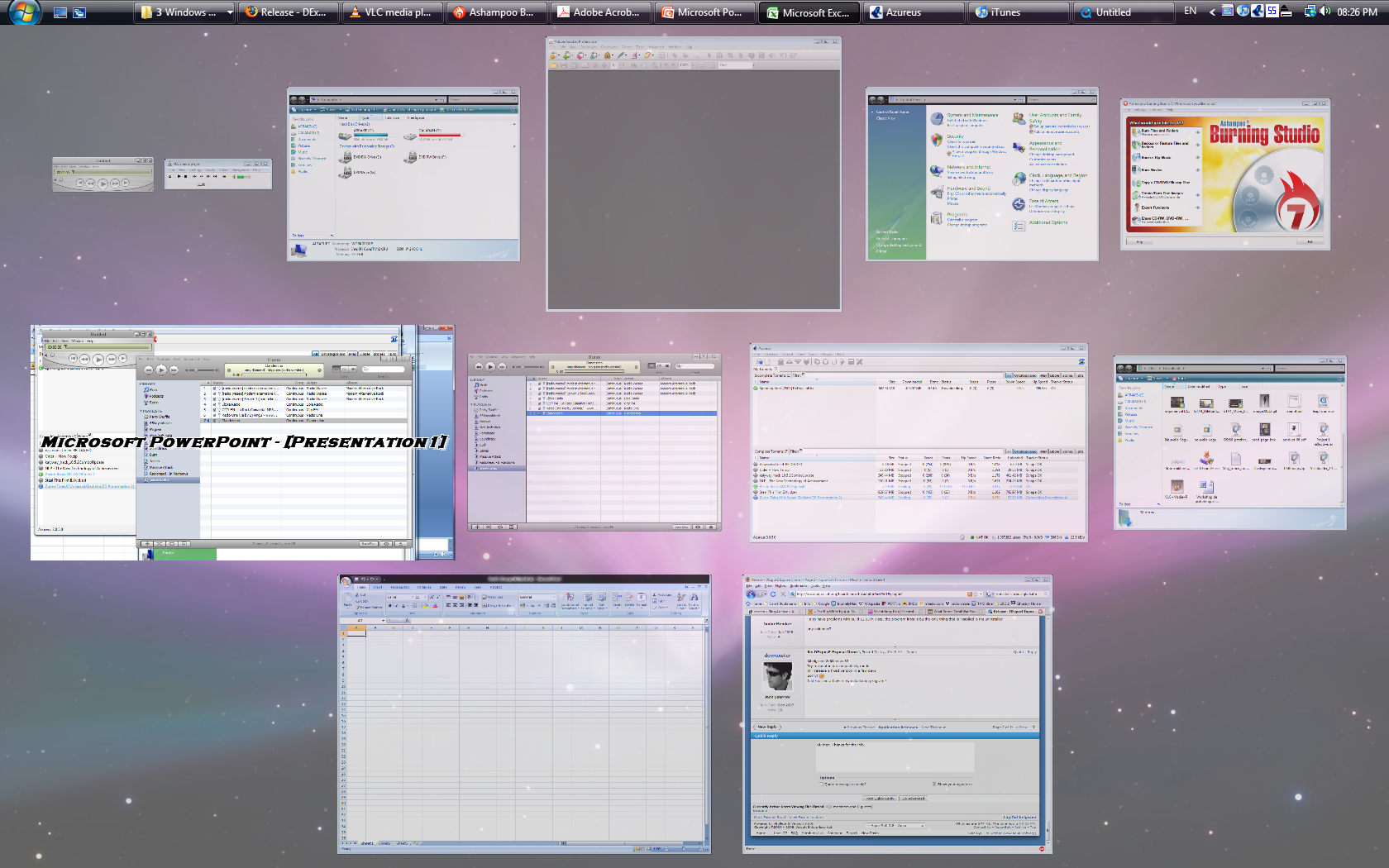The image size is (1389, 868).
Task: Select the standalone iTunes window thumbnail
Action: click(594, 442)
